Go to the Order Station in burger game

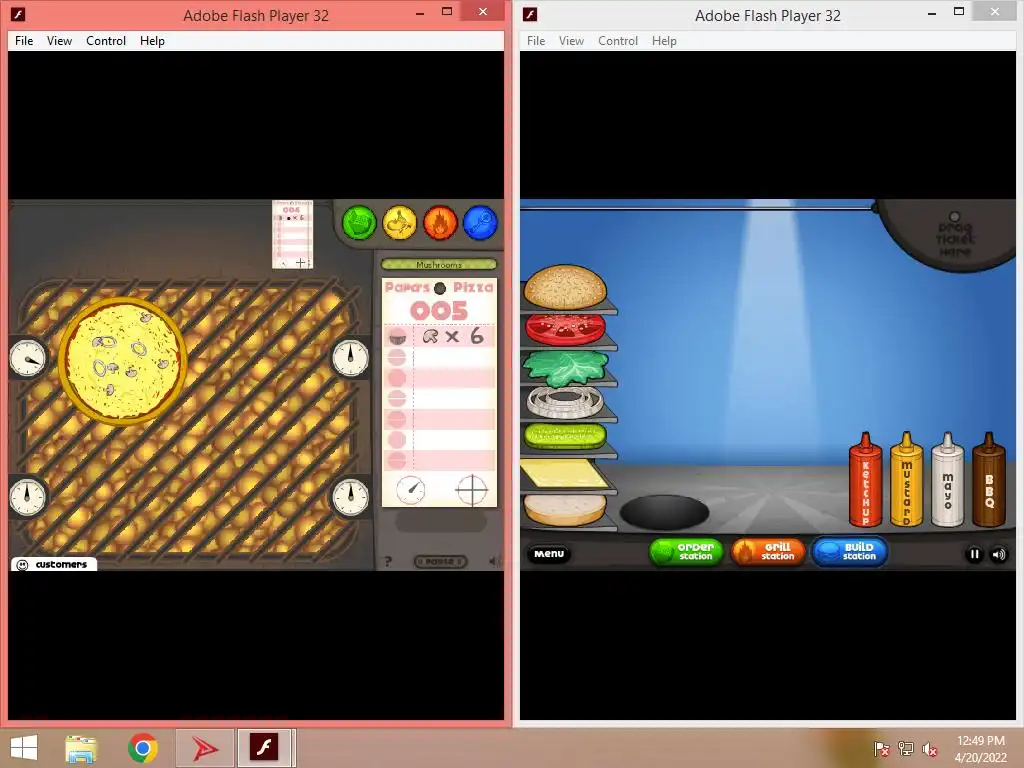point(686,552)
